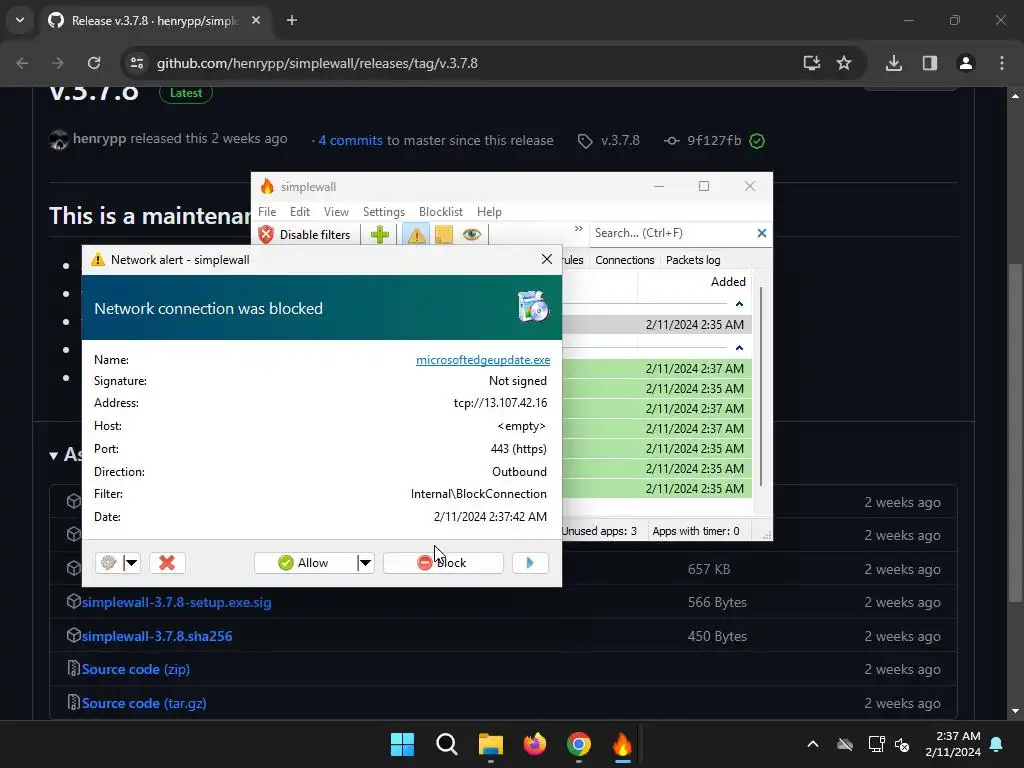This screenshot has height=768, width=1024.
Task: Toggle the Chrome side panel icon
Action: point(930,63)
